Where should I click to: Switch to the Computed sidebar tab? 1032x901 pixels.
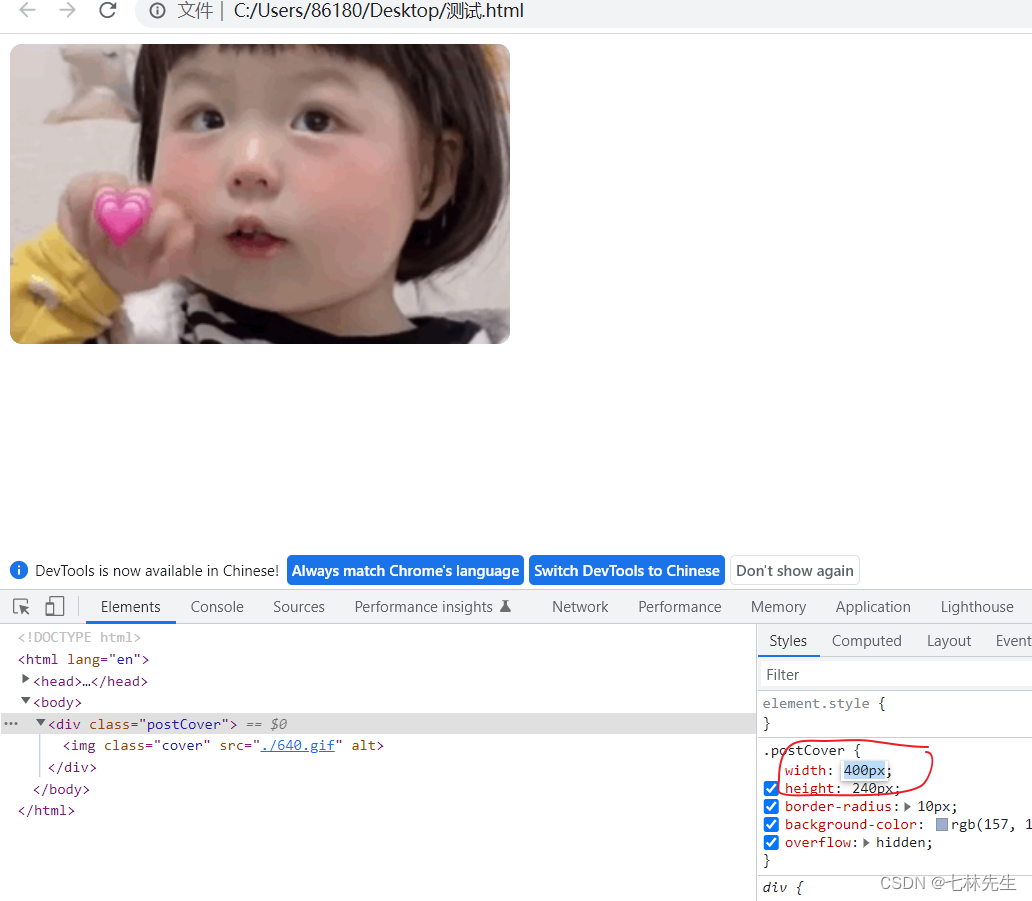866,640
